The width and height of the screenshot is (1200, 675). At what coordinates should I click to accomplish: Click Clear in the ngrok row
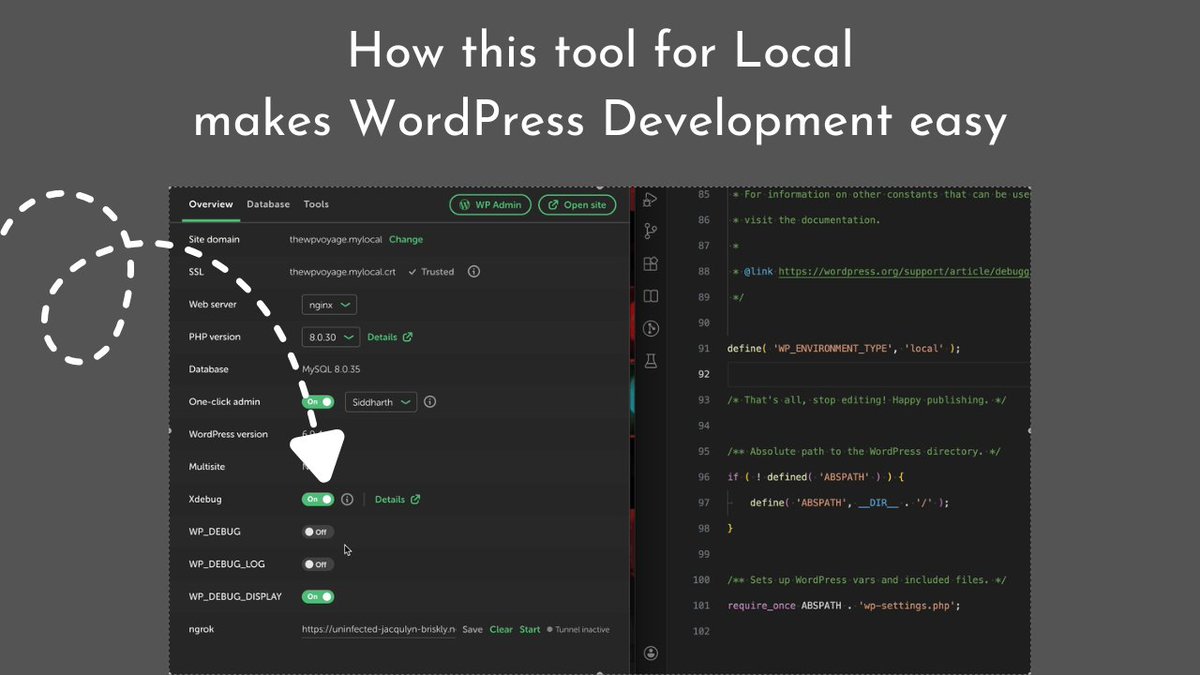tap(501, 629)
